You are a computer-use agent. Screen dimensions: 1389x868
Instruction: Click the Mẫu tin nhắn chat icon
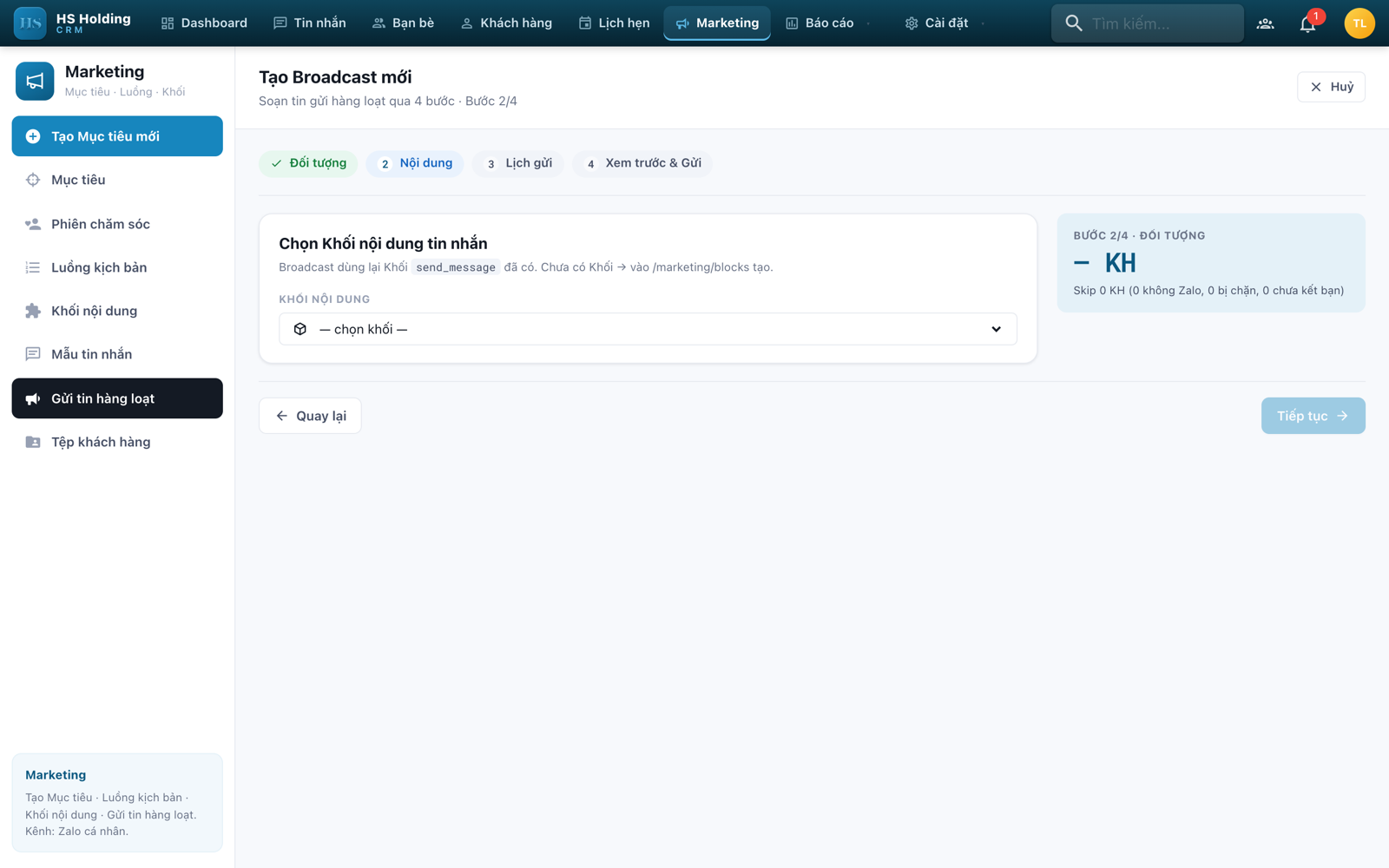pos(33,354)
